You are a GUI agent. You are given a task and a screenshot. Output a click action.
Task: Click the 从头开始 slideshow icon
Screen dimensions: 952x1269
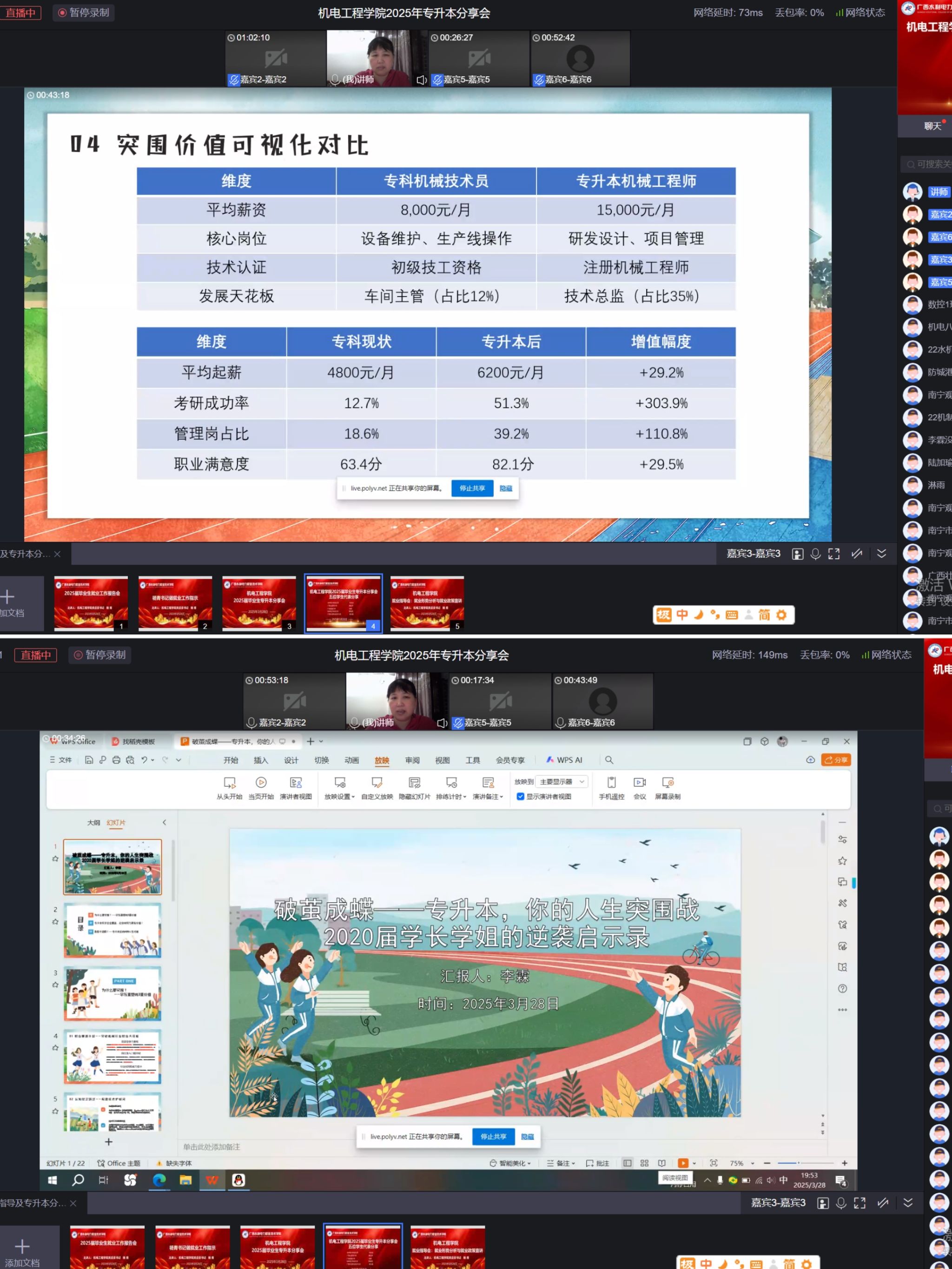[230, 782]
